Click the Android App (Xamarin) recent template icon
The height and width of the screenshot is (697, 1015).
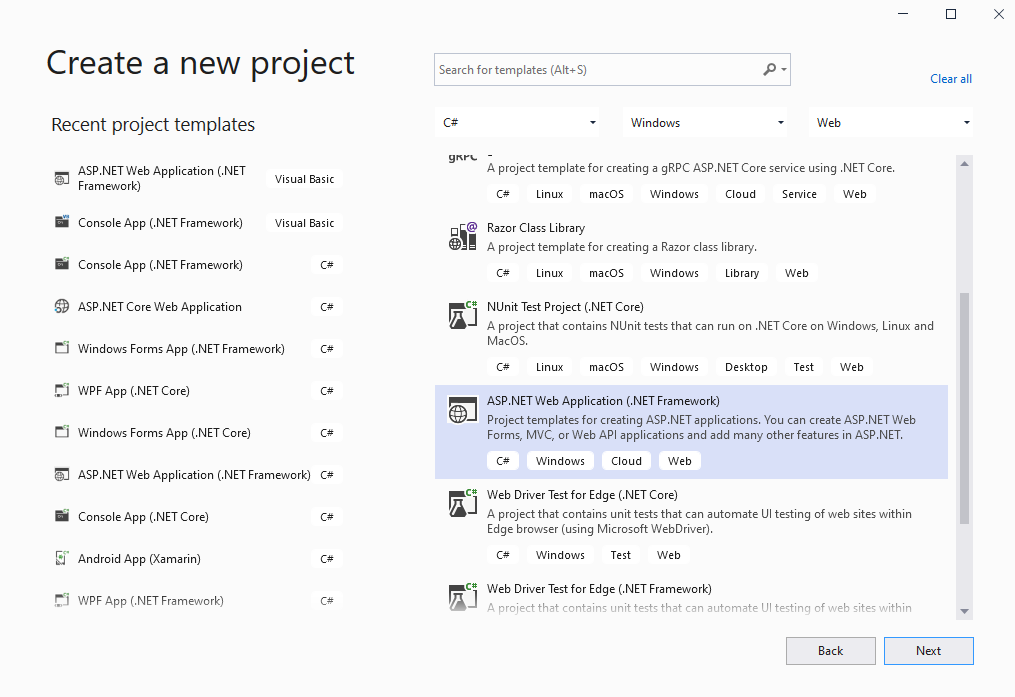pyautogui.click(x=62, y=559)
